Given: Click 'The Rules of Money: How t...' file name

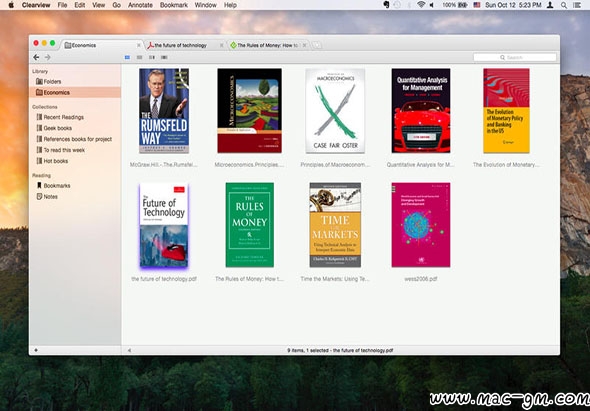Looking at the screenshot, I should click(x=249, y=279).
